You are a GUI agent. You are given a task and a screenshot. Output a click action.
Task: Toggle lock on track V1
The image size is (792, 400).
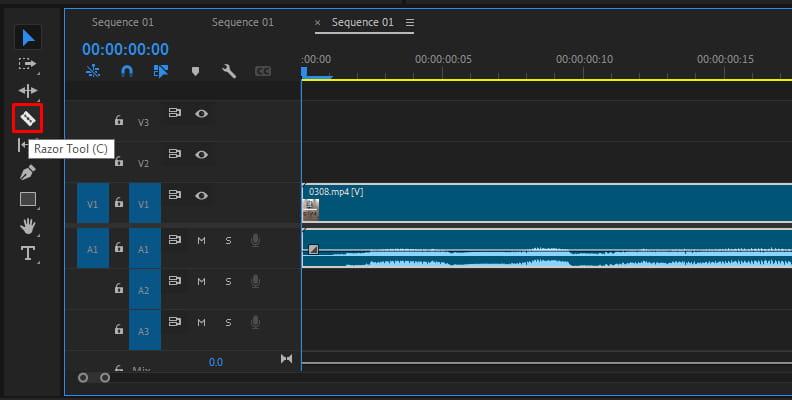pos(119,202)
